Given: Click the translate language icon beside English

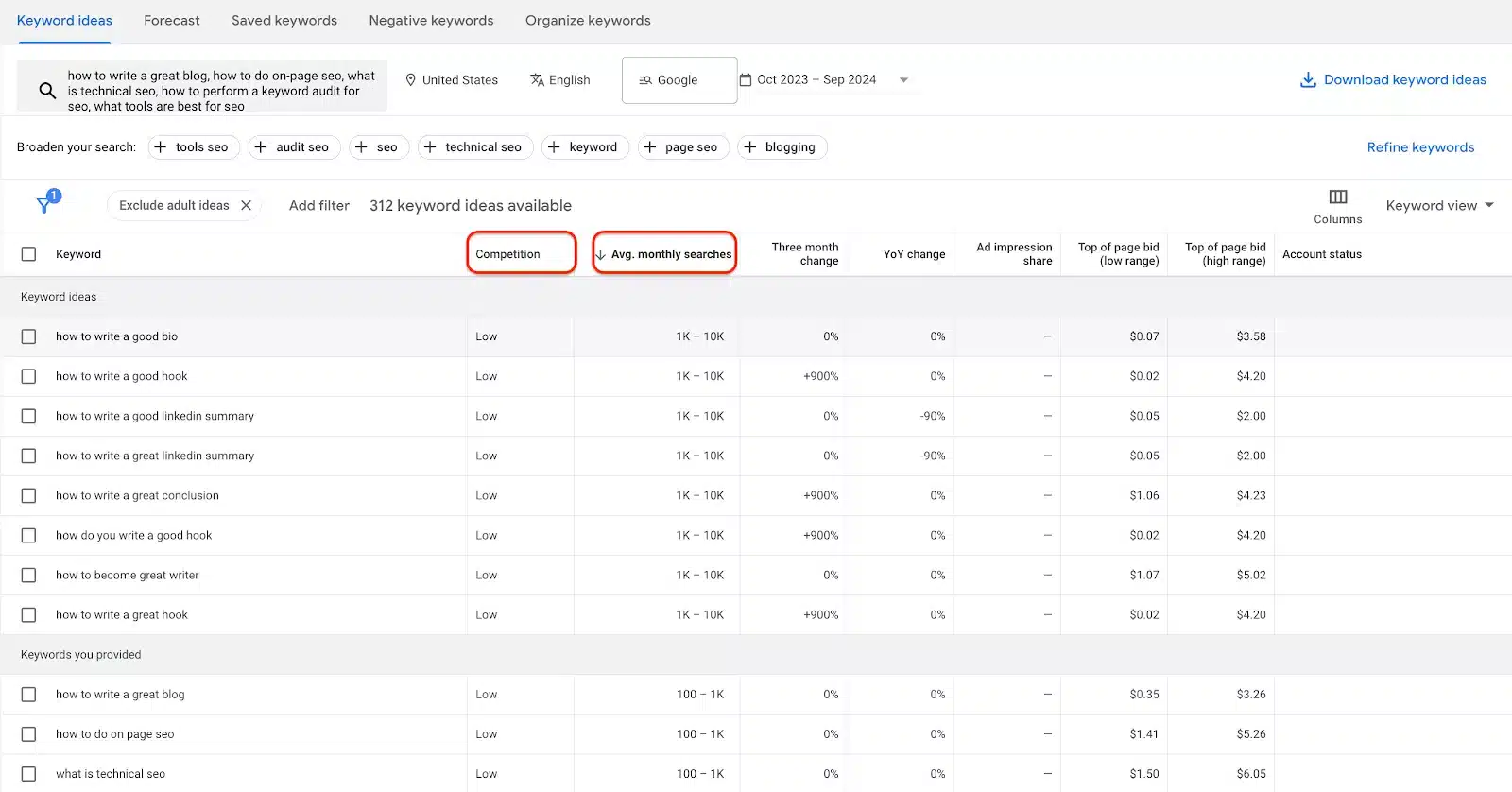Looking at the screenshot, I should [x=537, y=80].
